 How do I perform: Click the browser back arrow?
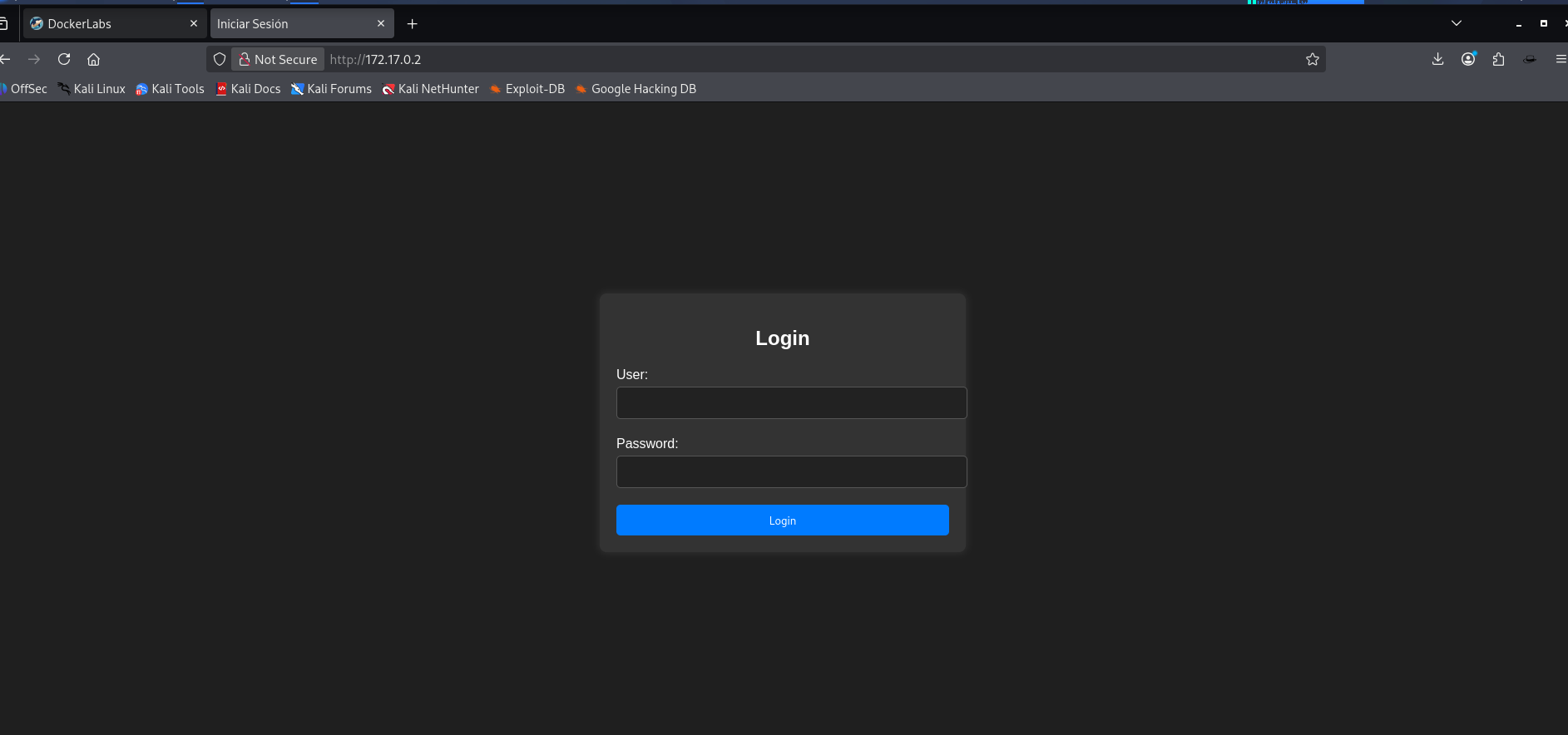point(5,59)
